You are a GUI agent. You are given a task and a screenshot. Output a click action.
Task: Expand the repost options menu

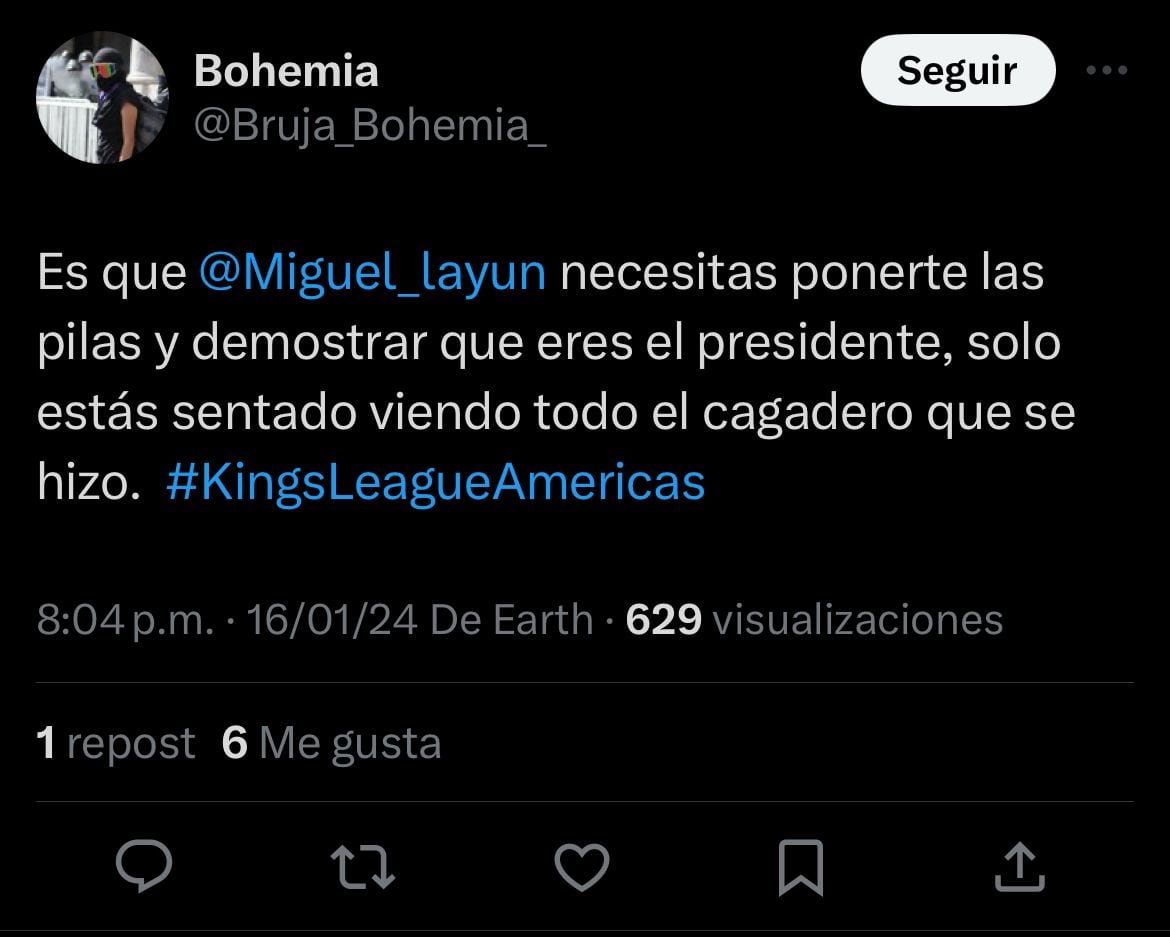pyautogui.click(x=363, y=866)
